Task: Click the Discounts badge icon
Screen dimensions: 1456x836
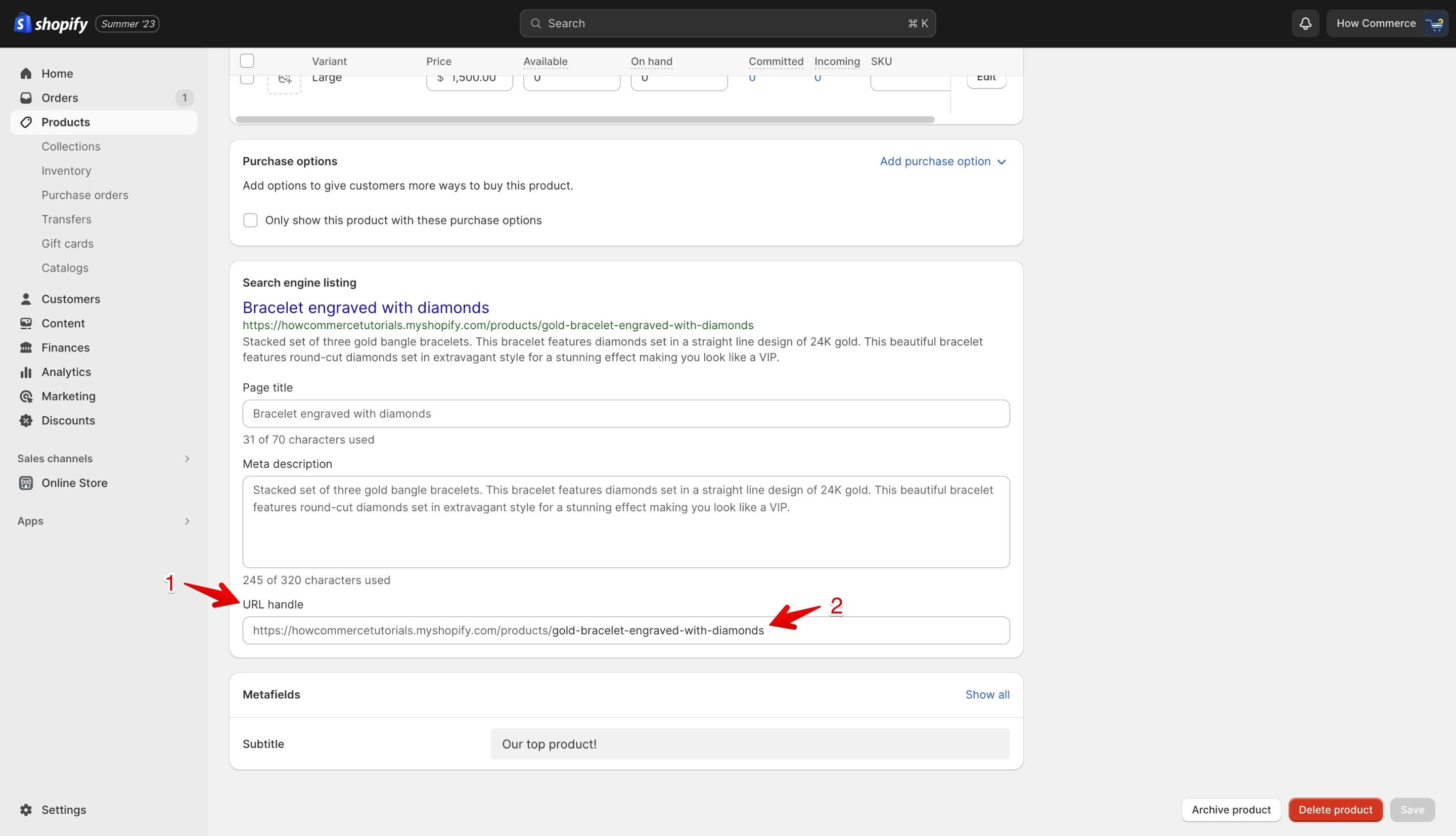Action: [x=26, y=420]
